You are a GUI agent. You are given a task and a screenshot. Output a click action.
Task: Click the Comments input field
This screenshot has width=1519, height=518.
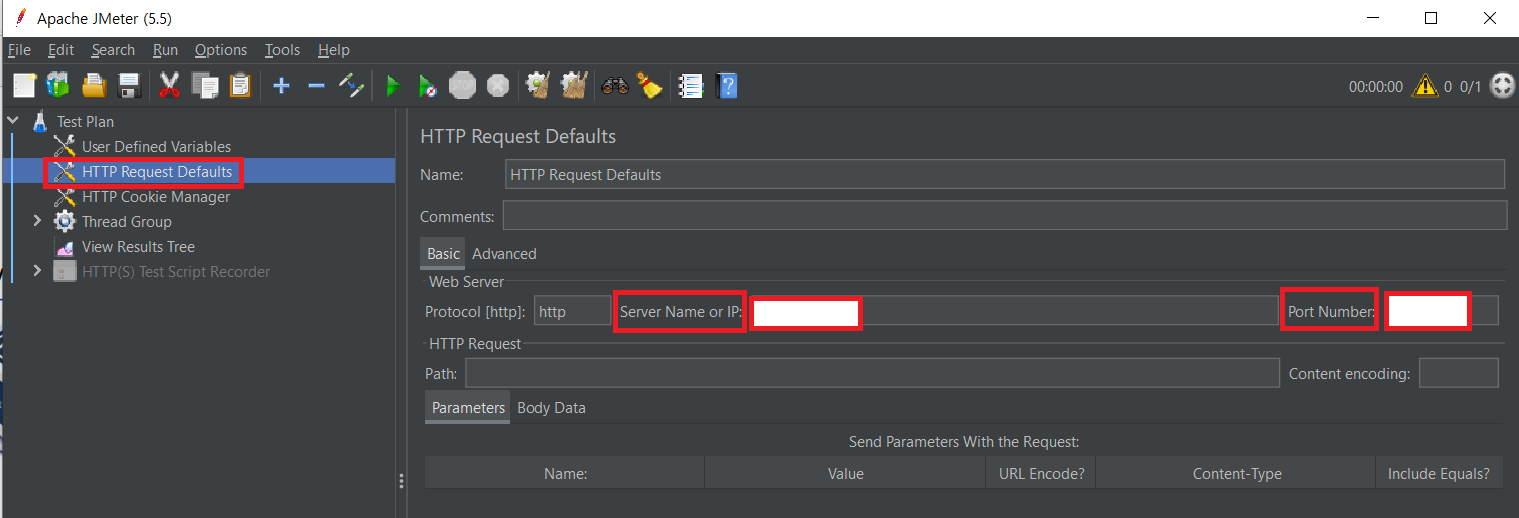click(x=1004, y=215)
